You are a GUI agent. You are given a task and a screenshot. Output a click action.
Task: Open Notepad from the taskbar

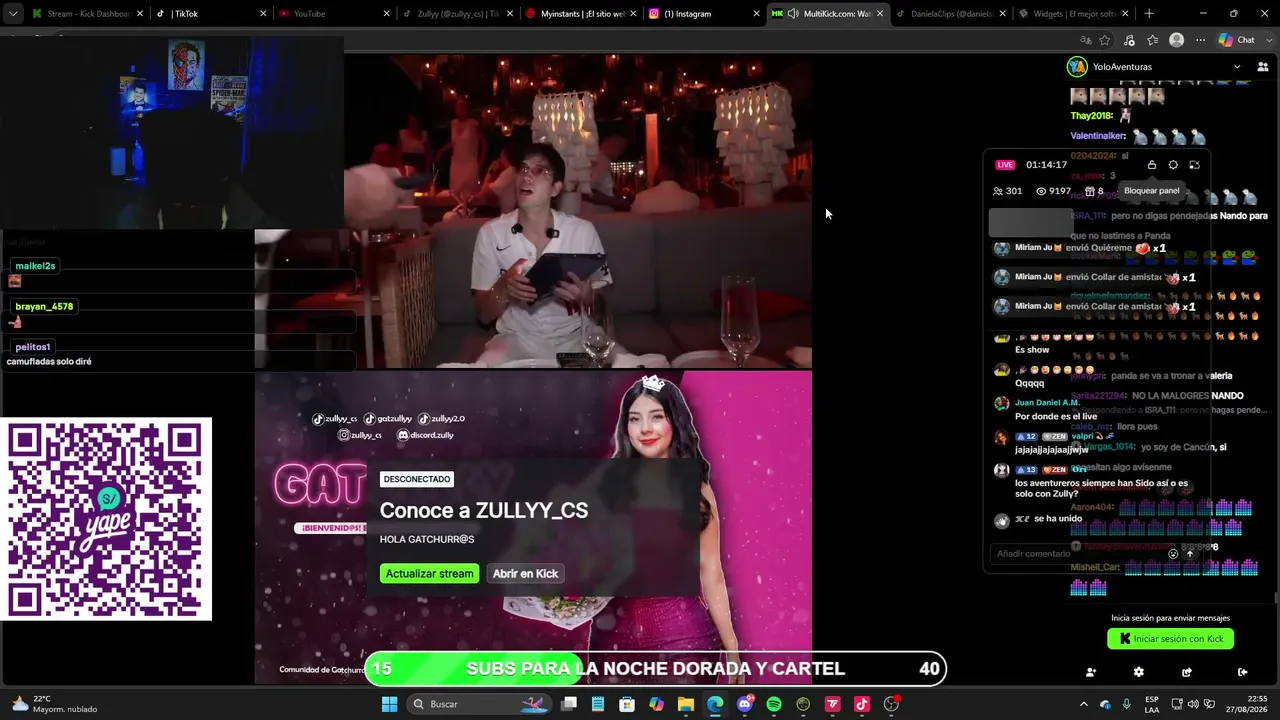[x=598, y=704]
